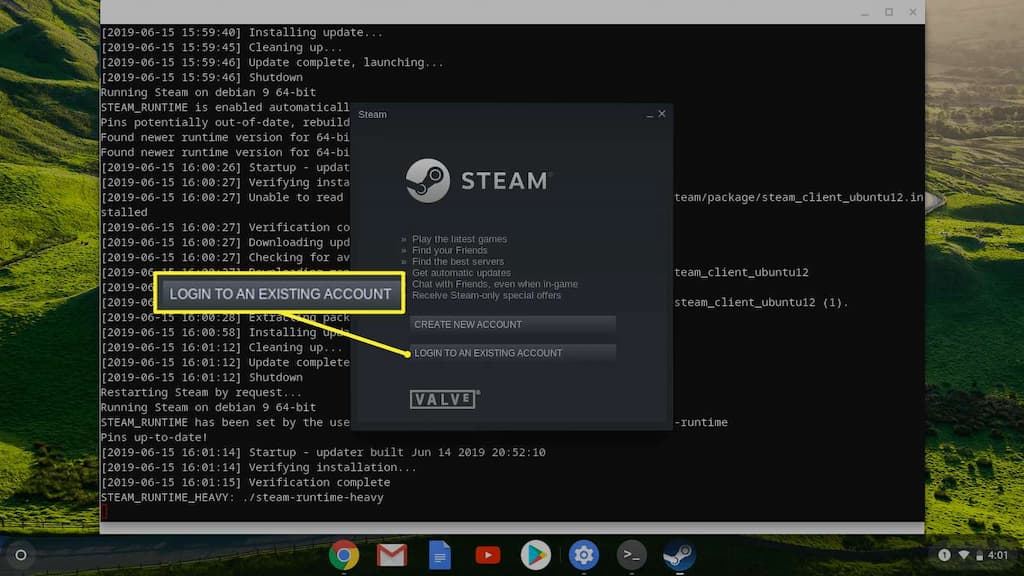Minimize the Terminal window
Image resolution: width=1024 pixels, height=576 pixels.
[865, 12]
